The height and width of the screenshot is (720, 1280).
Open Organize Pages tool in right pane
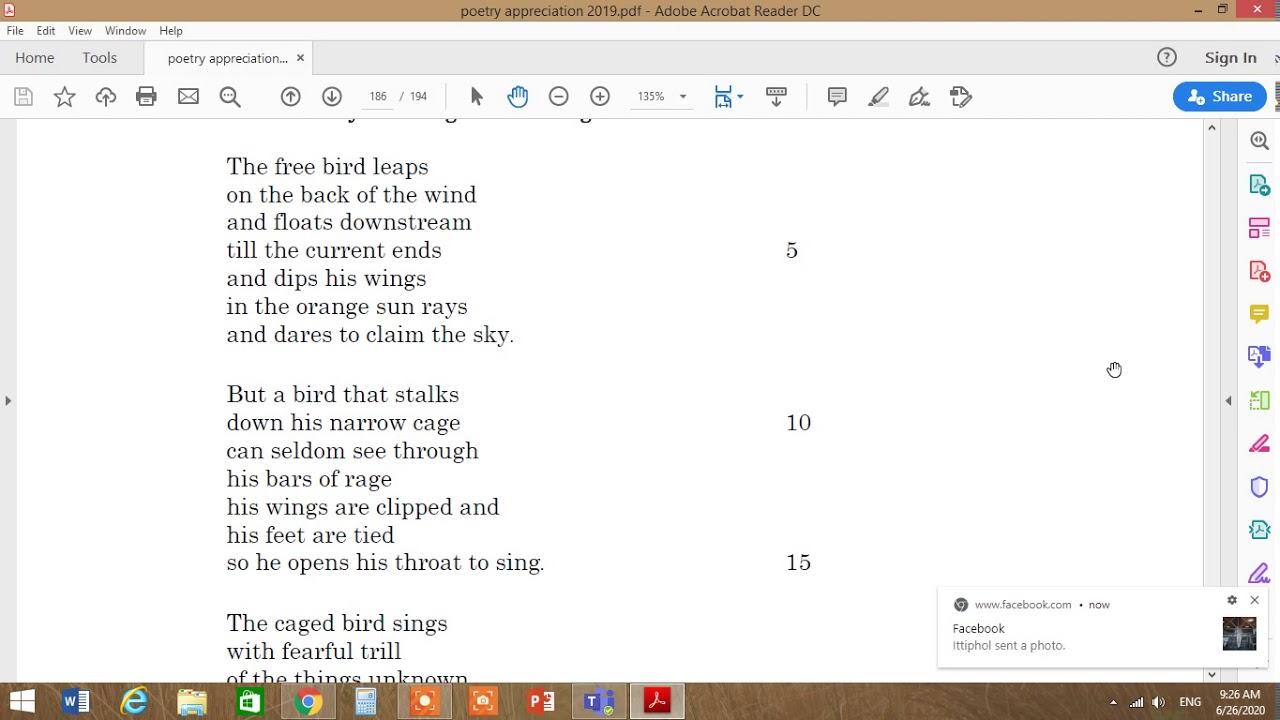[x=1259, y=228]
